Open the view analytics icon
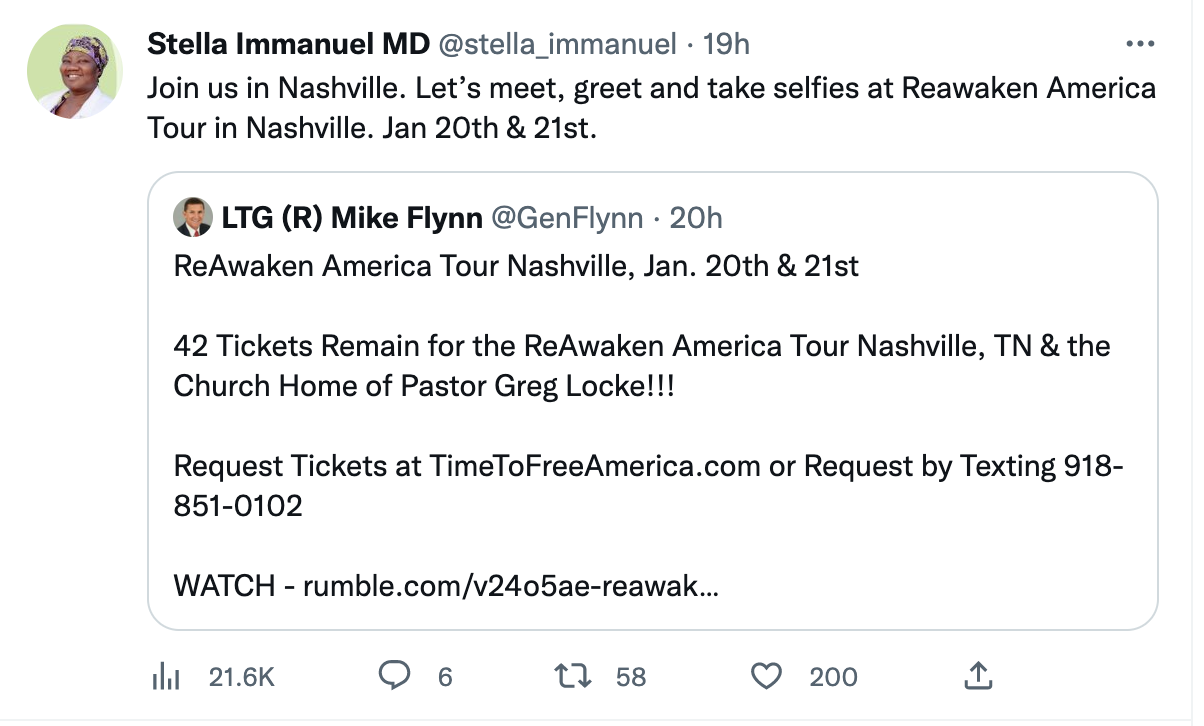This screenshot has width=1204, height=726. tap(167, 676)
